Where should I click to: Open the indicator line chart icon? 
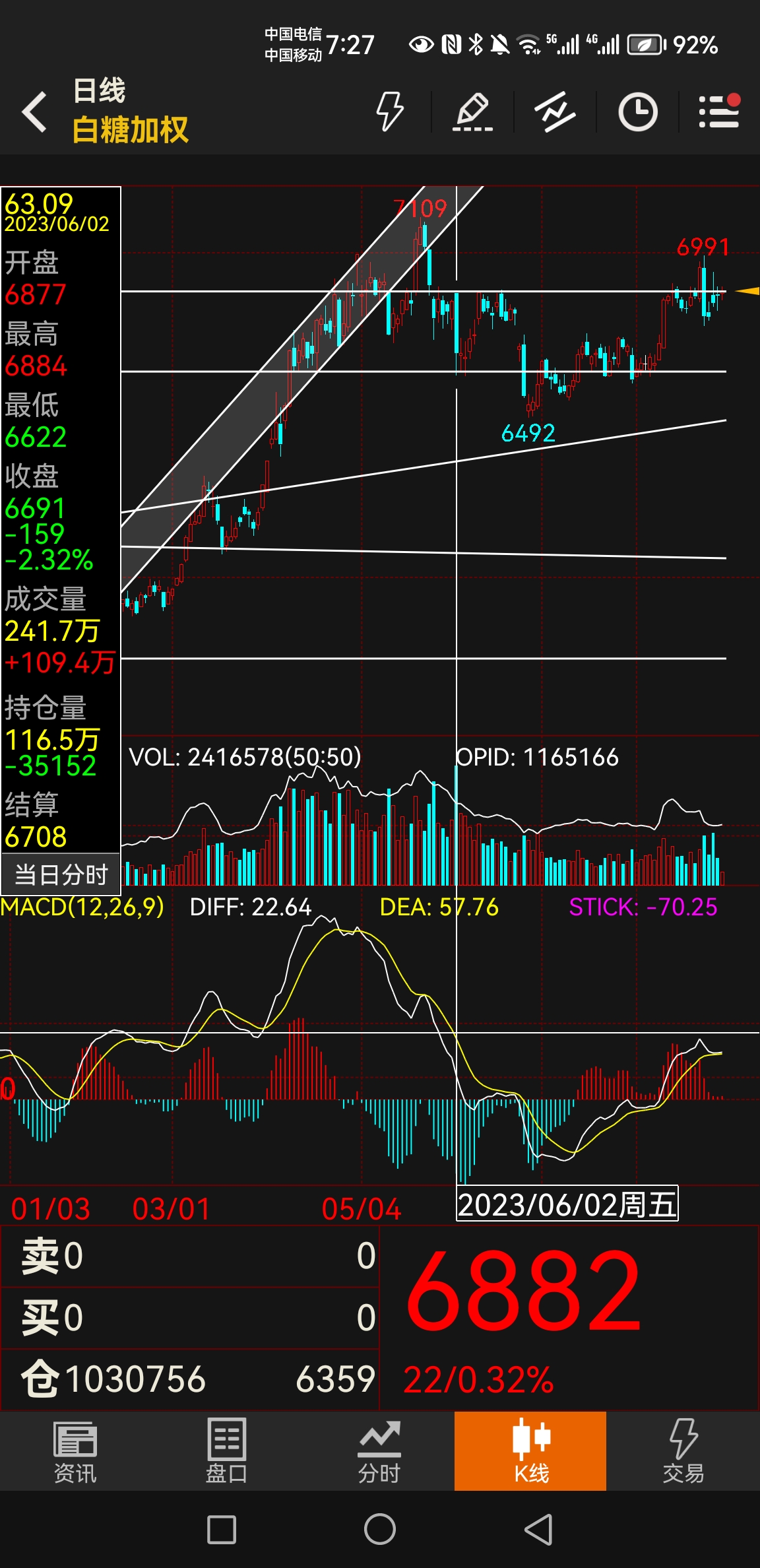pyautogui.click(x=555, y=112)
